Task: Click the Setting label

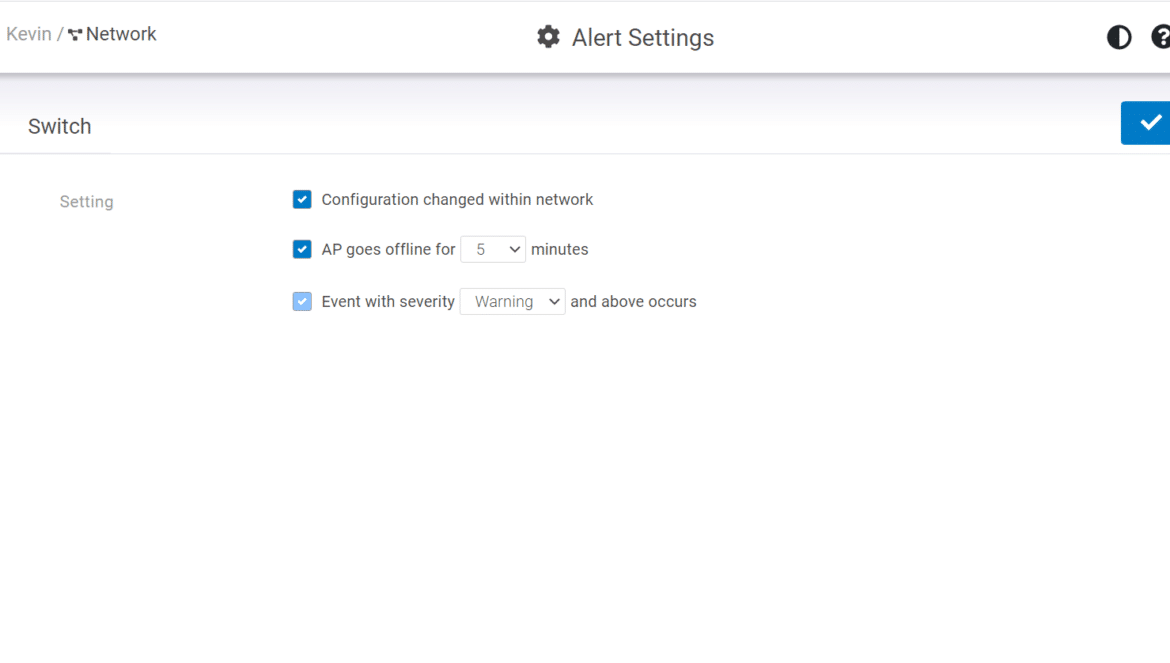Action: pos(87,201)
